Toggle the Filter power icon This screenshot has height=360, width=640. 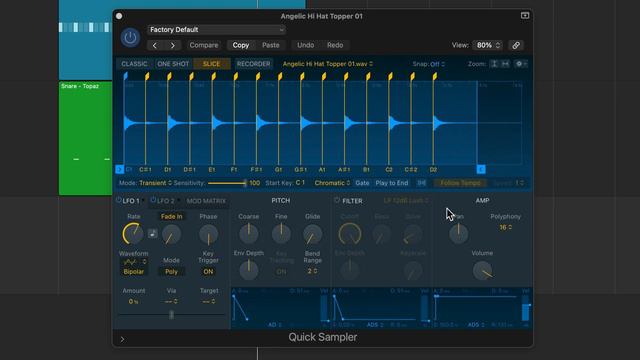[x=337, y=200]
